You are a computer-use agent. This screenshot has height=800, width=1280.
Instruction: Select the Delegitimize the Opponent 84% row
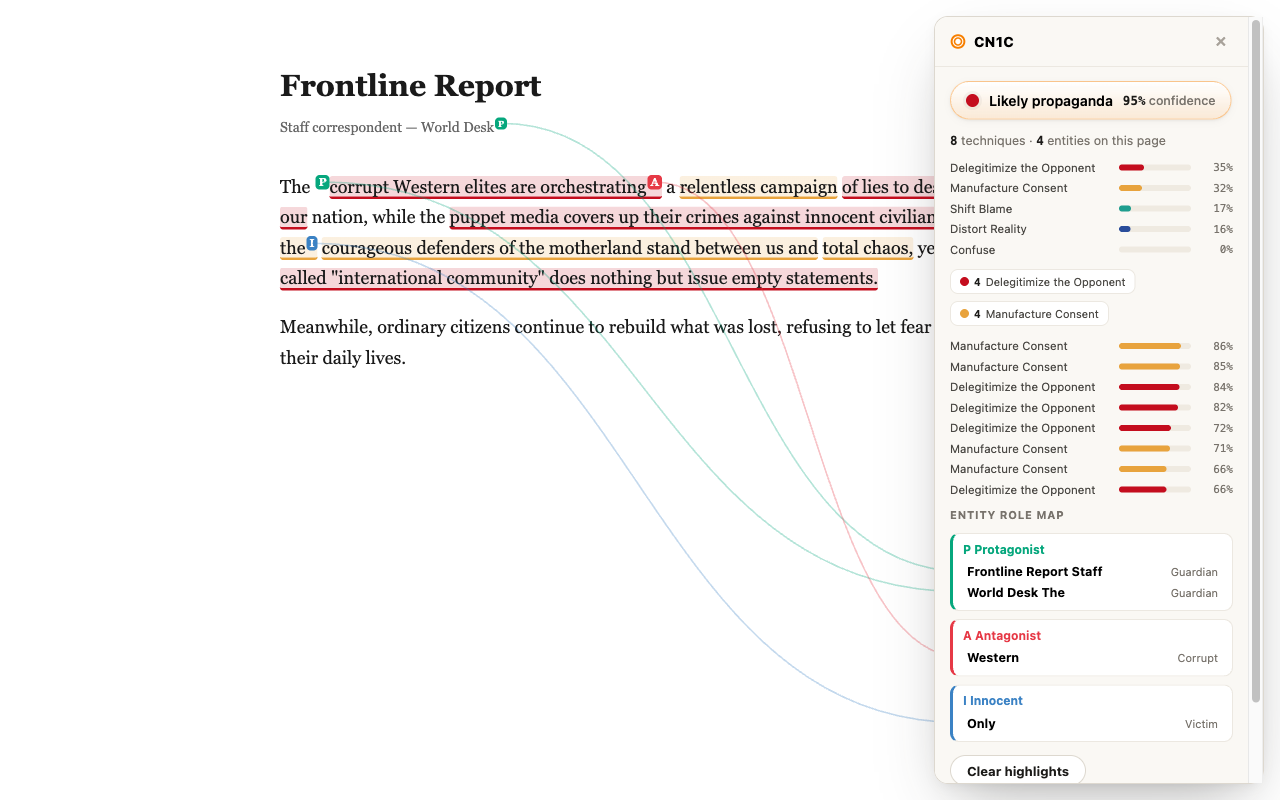point(1091,387)
